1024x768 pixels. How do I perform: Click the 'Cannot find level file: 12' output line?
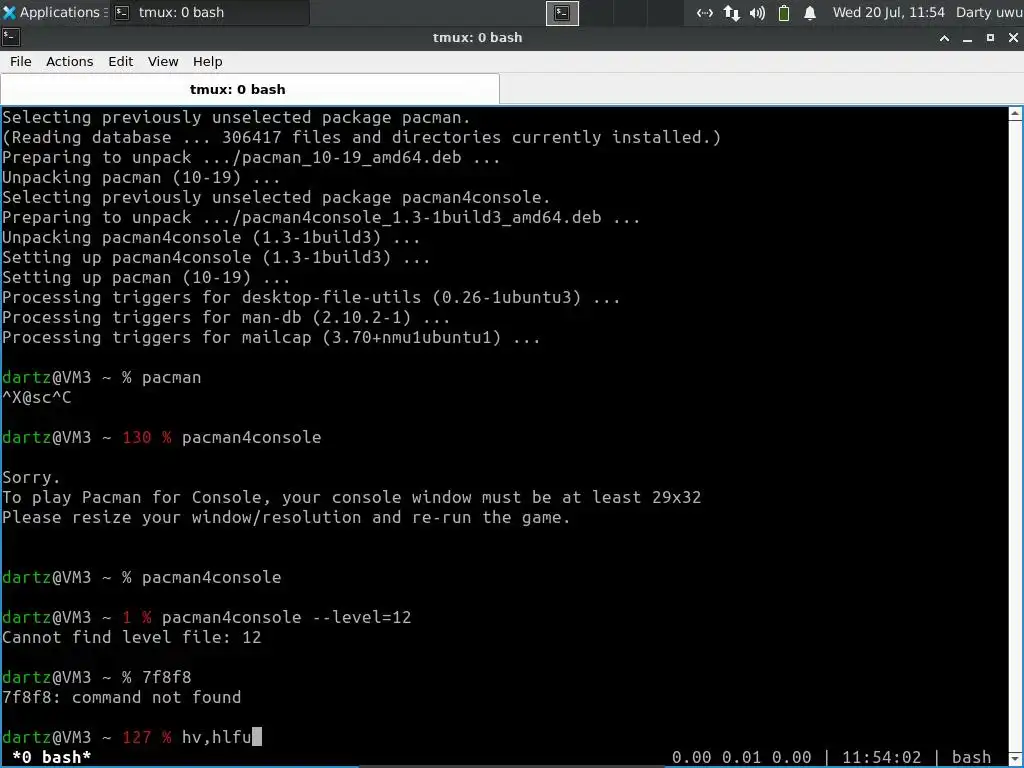point(131,637)
